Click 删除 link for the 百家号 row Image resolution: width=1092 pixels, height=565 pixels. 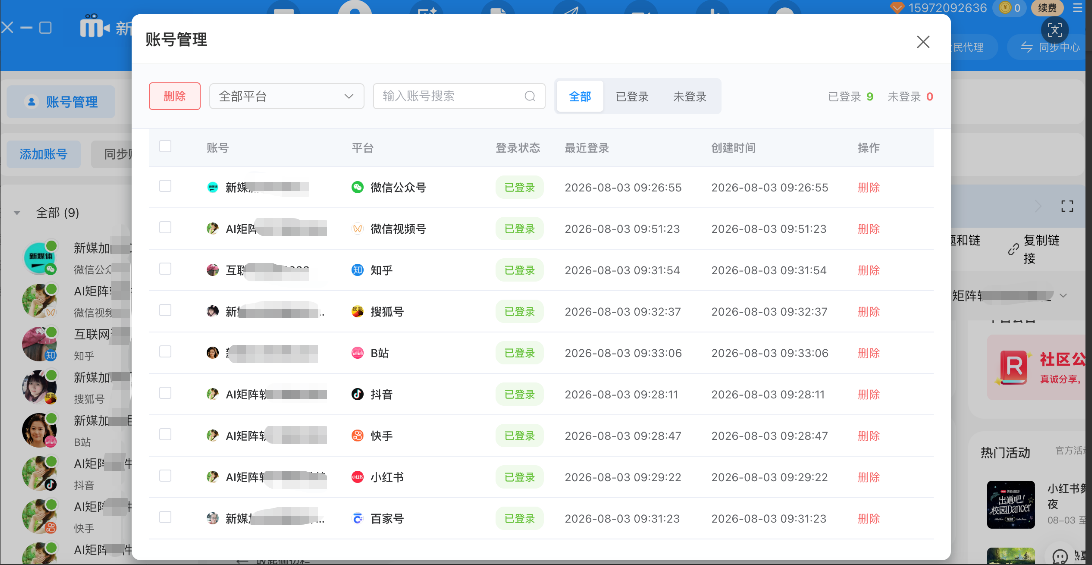(x=868, y=519)
